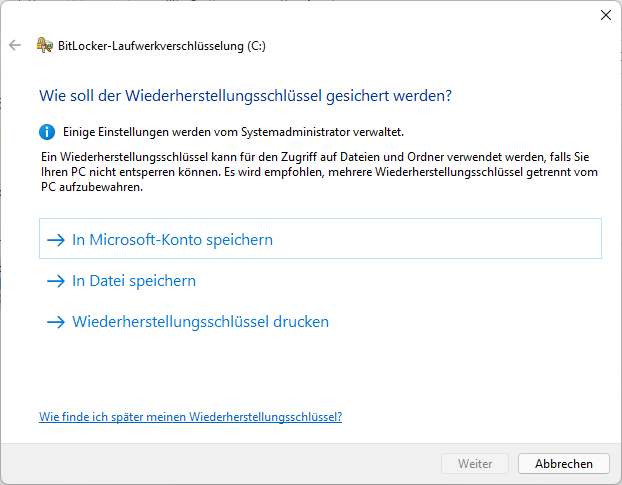This screenshot has width=622, height=485.
Task: Close the BitLocker dialog window
Action: tap(605, 15)
